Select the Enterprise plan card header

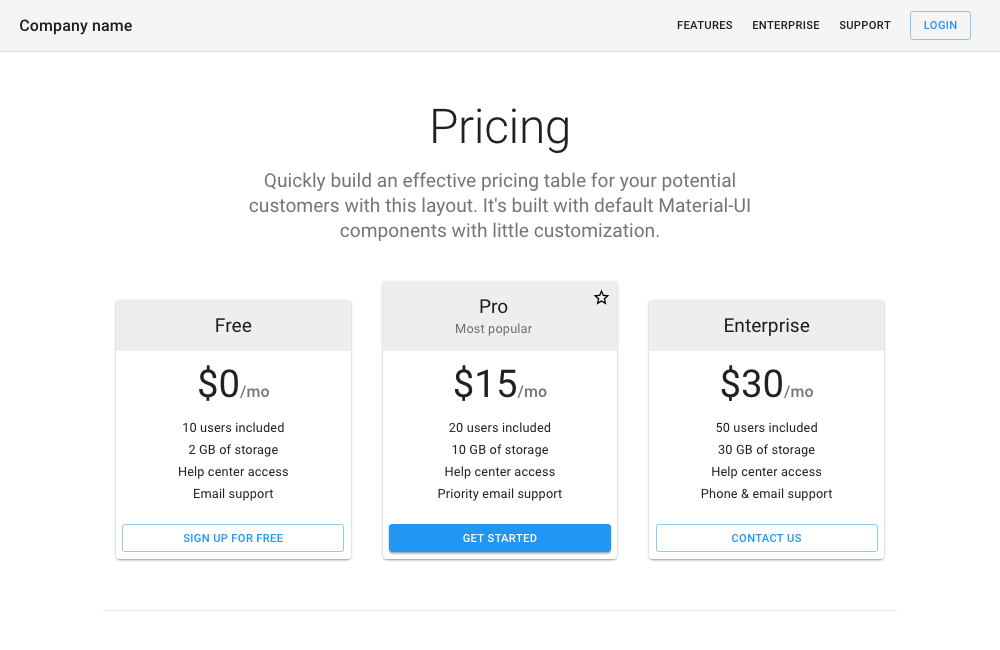pyautogui.click(x=766, y=326)
